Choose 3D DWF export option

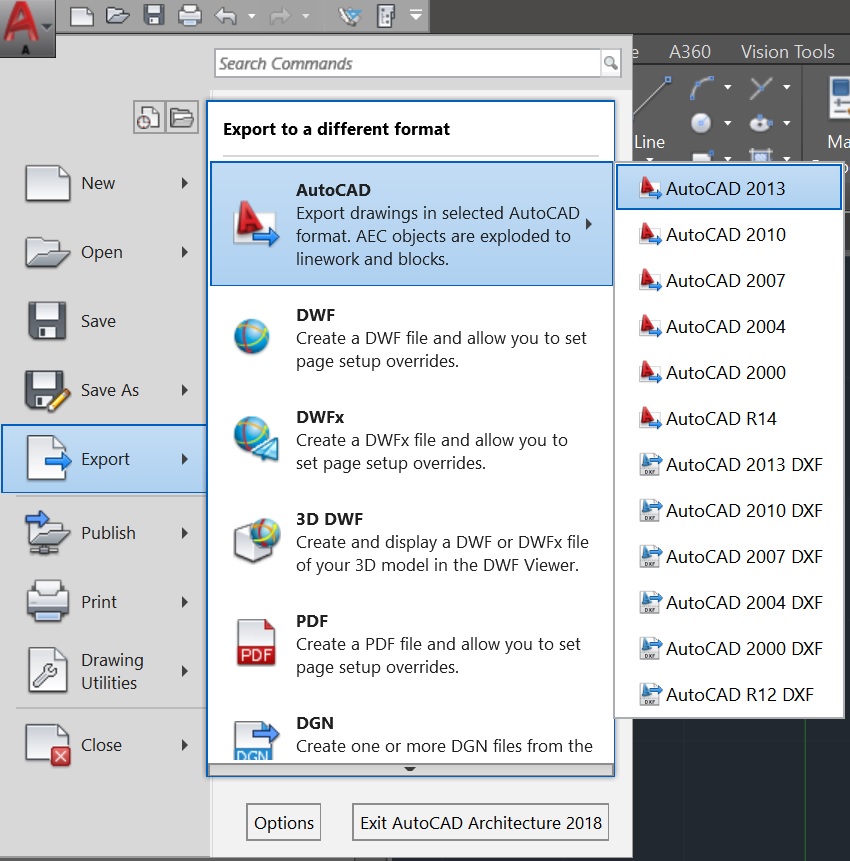point(411,541)
